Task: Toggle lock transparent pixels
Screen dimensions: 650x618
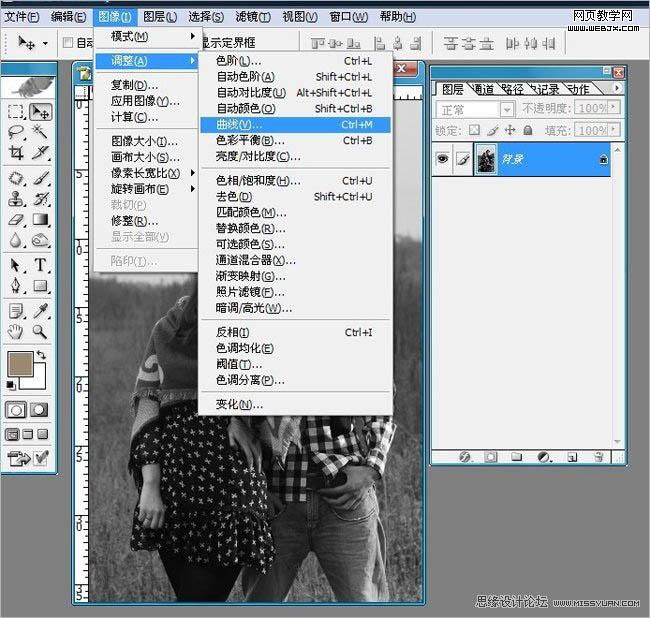Action: click(474, 131)
